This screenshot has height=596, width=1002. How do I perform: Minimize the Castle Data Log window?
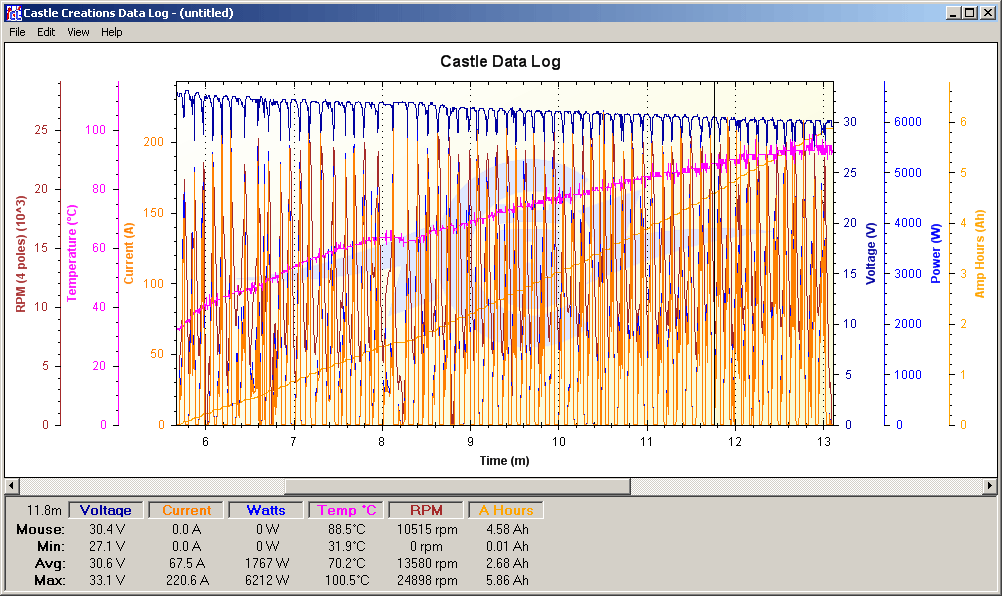[953, 13]
